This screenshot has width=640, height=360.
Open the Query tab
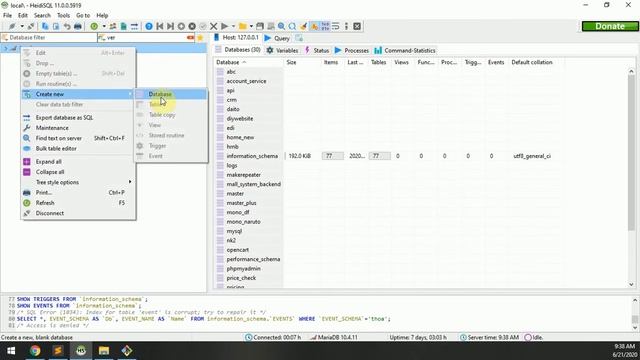point(277,38)
